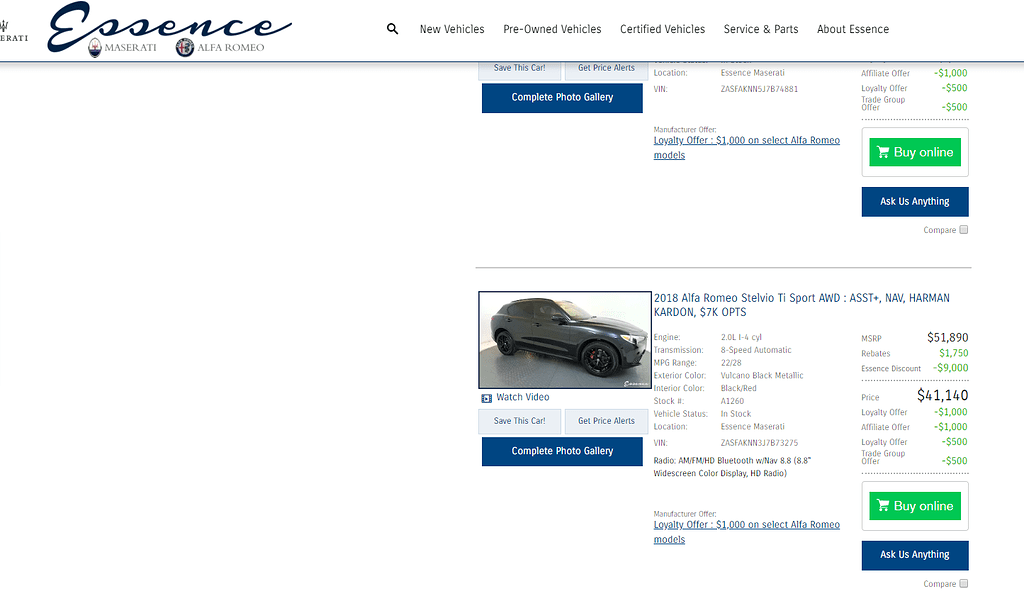Click Save This Car for the Stelvio Ti Sport
The width and height of the screenshot is (1024, 601).
(520, 421)
